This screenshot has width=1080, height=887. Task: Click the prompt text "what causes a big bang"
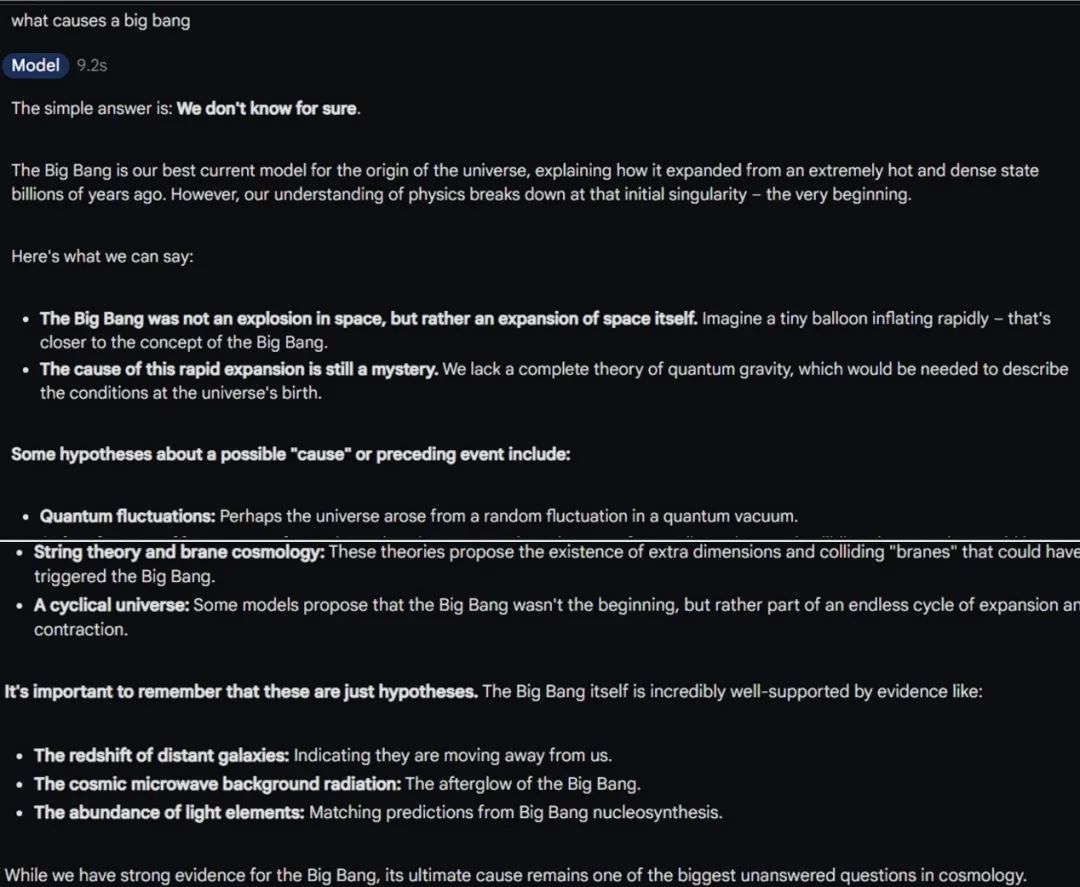(100, 21)
